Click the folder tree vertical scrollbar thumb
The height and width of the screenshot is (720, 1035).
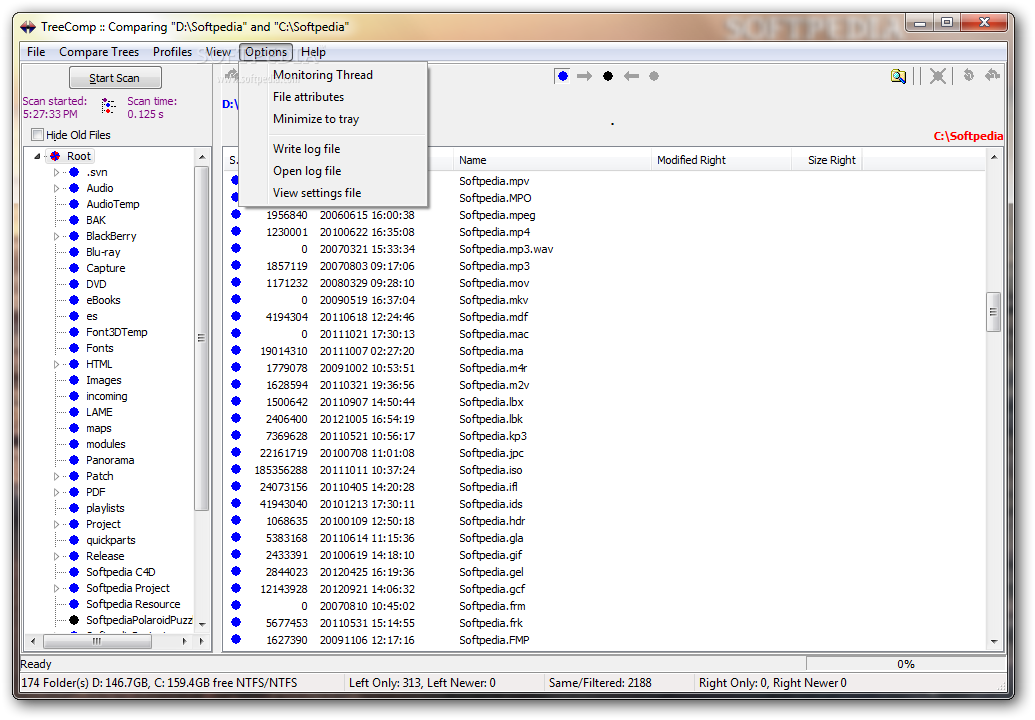tap(201, 338)
